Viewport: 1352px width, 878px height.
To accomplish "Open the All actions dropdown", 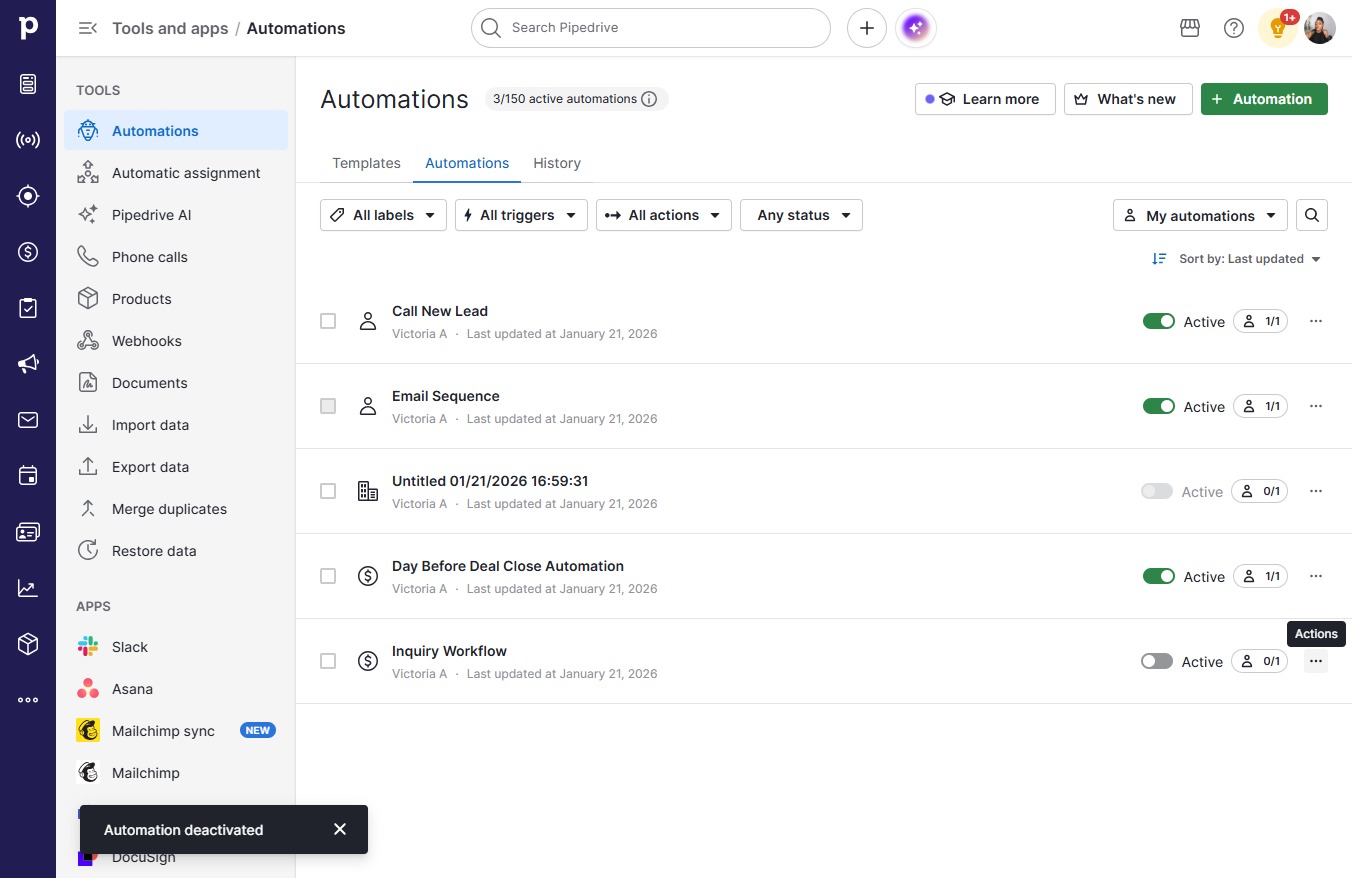I will [x=664, y=215].
